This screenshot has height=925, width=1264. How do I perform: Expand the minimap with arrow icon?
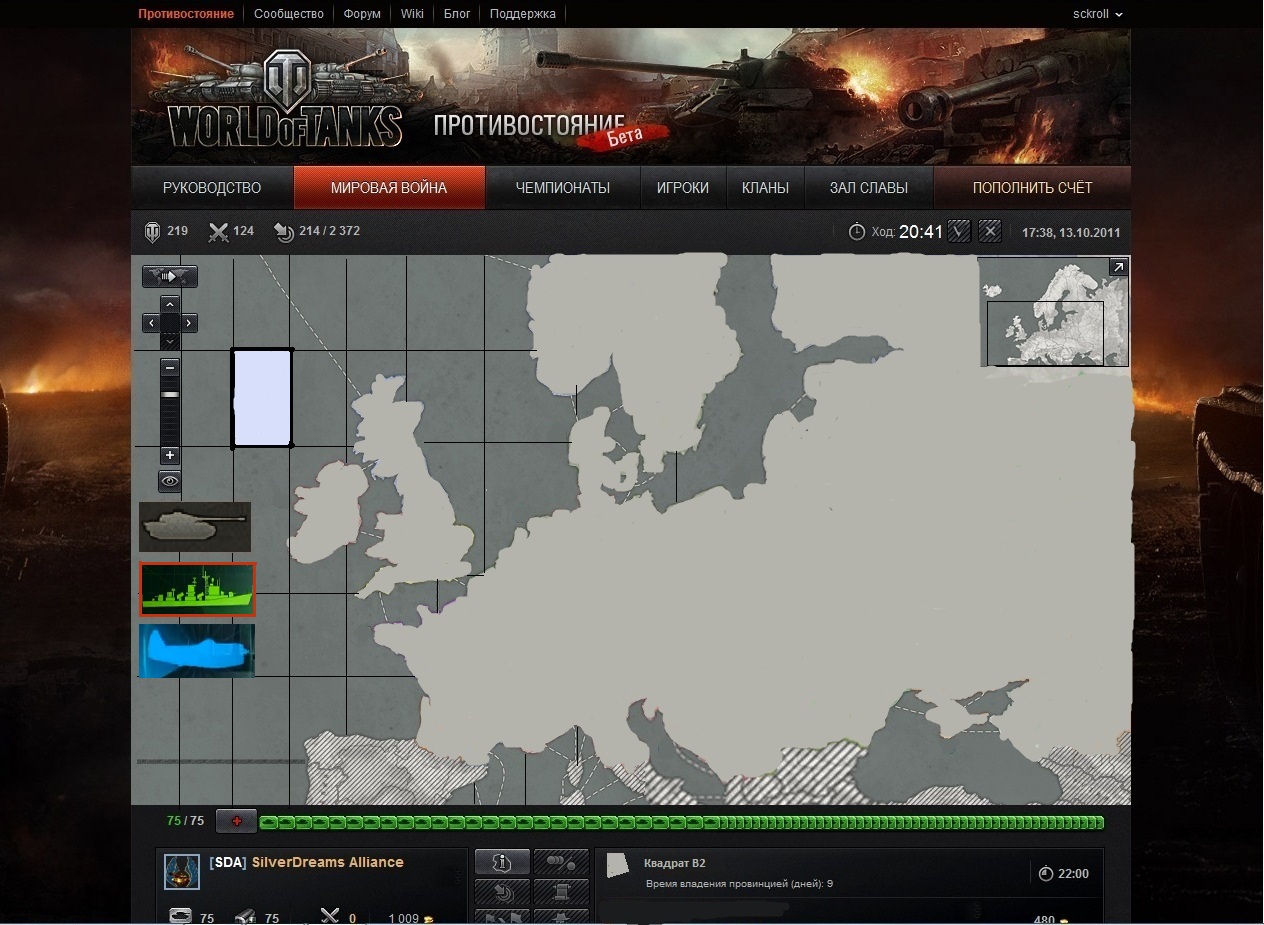tap(1119, 267)
